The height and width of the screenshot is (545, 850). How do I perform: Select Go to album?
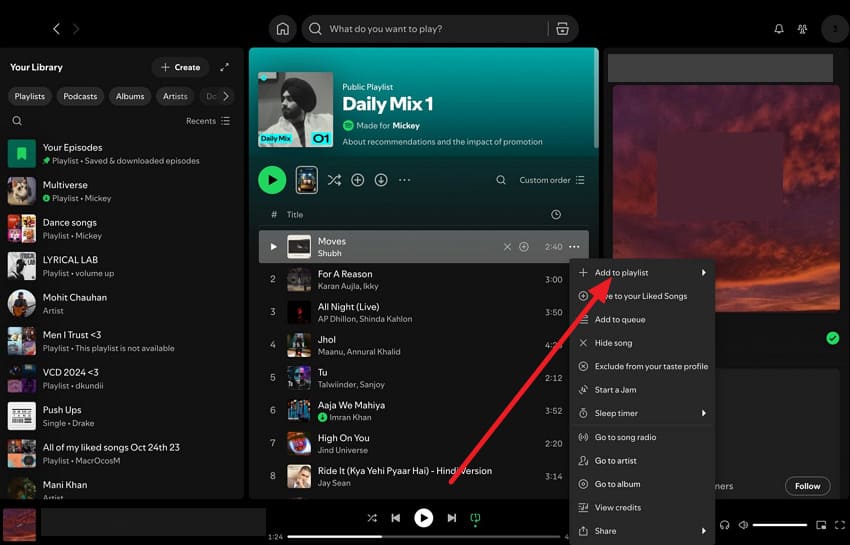pyautogui.click(x=642, y=484)
